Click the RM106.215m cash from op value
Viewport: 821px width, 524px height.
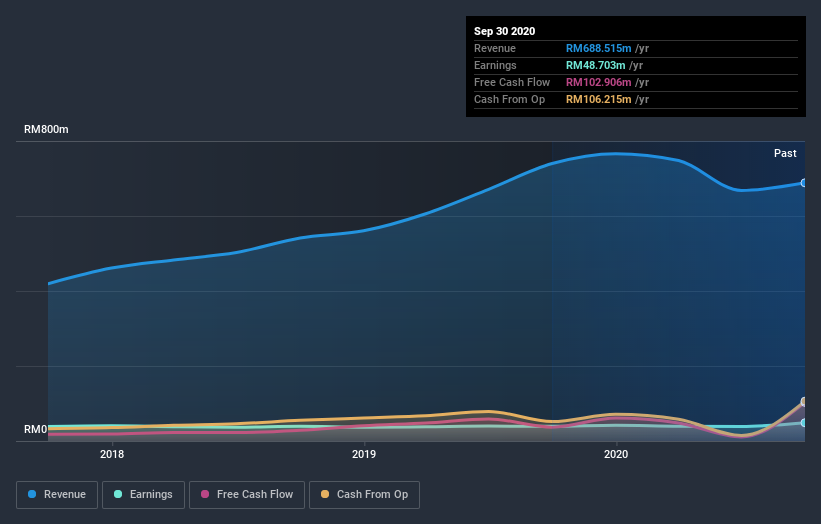point(598,99)
